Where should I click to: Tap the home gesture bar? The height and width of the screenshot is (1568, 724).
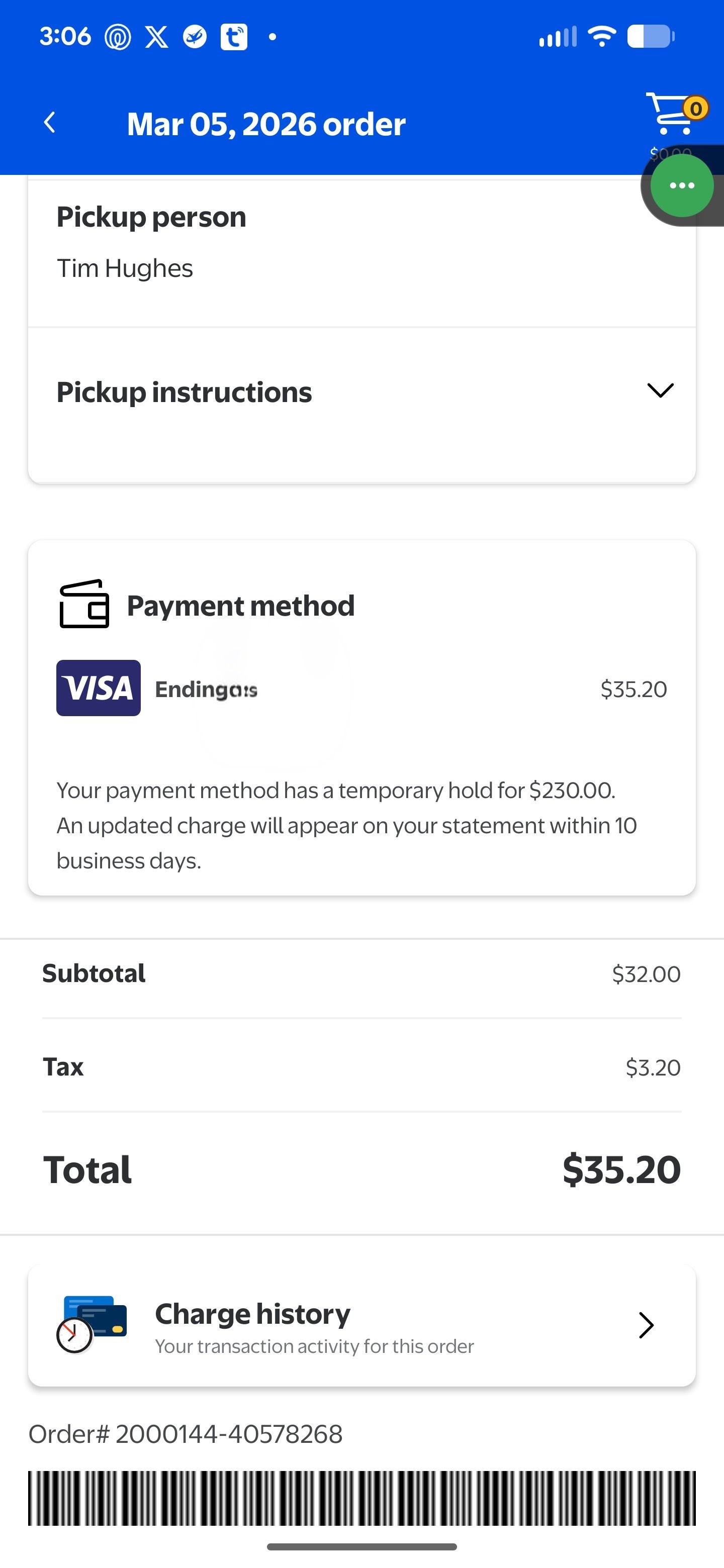click(361, 1547)
